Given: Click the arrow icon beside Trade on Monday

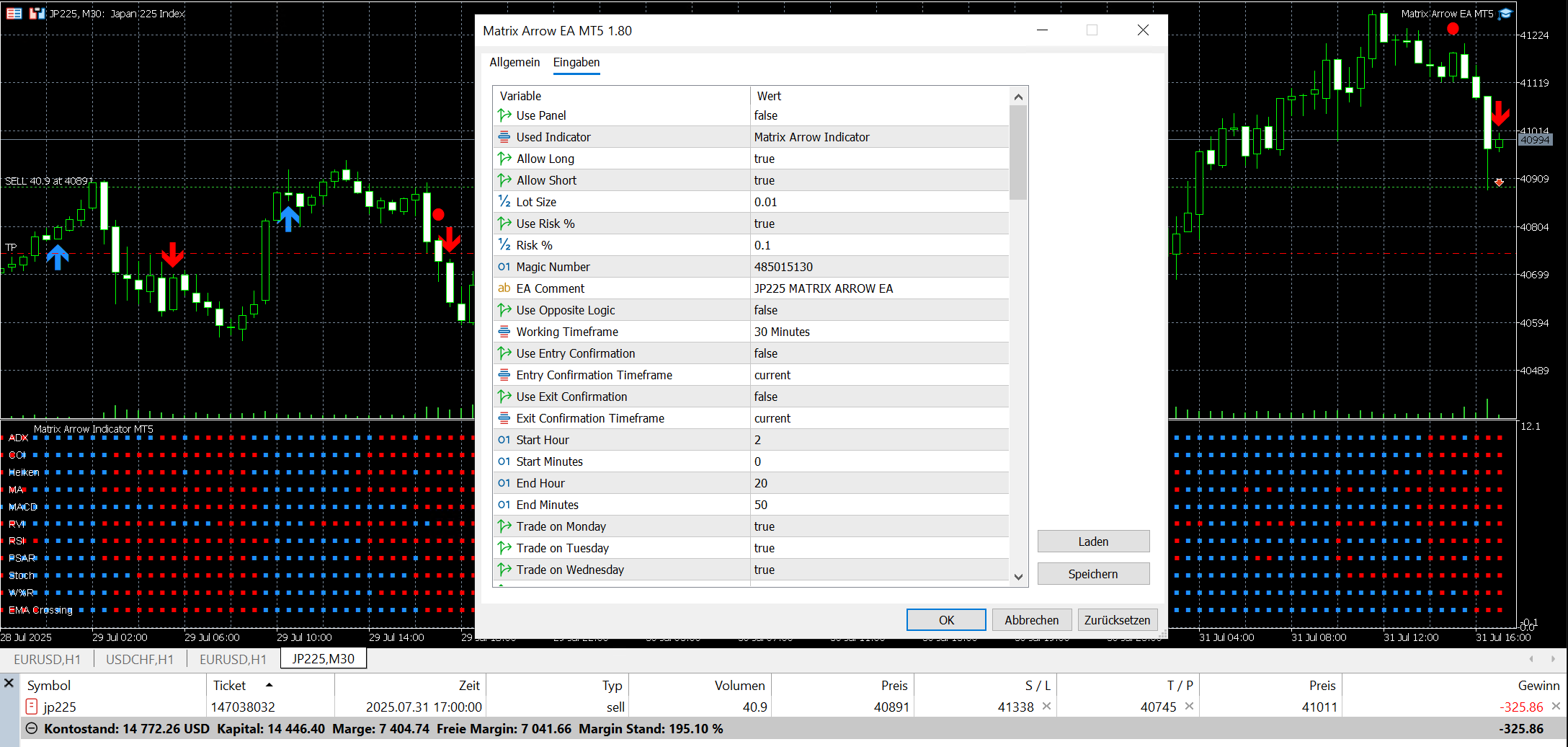Looking at the screenshot, I should [504, 526].
